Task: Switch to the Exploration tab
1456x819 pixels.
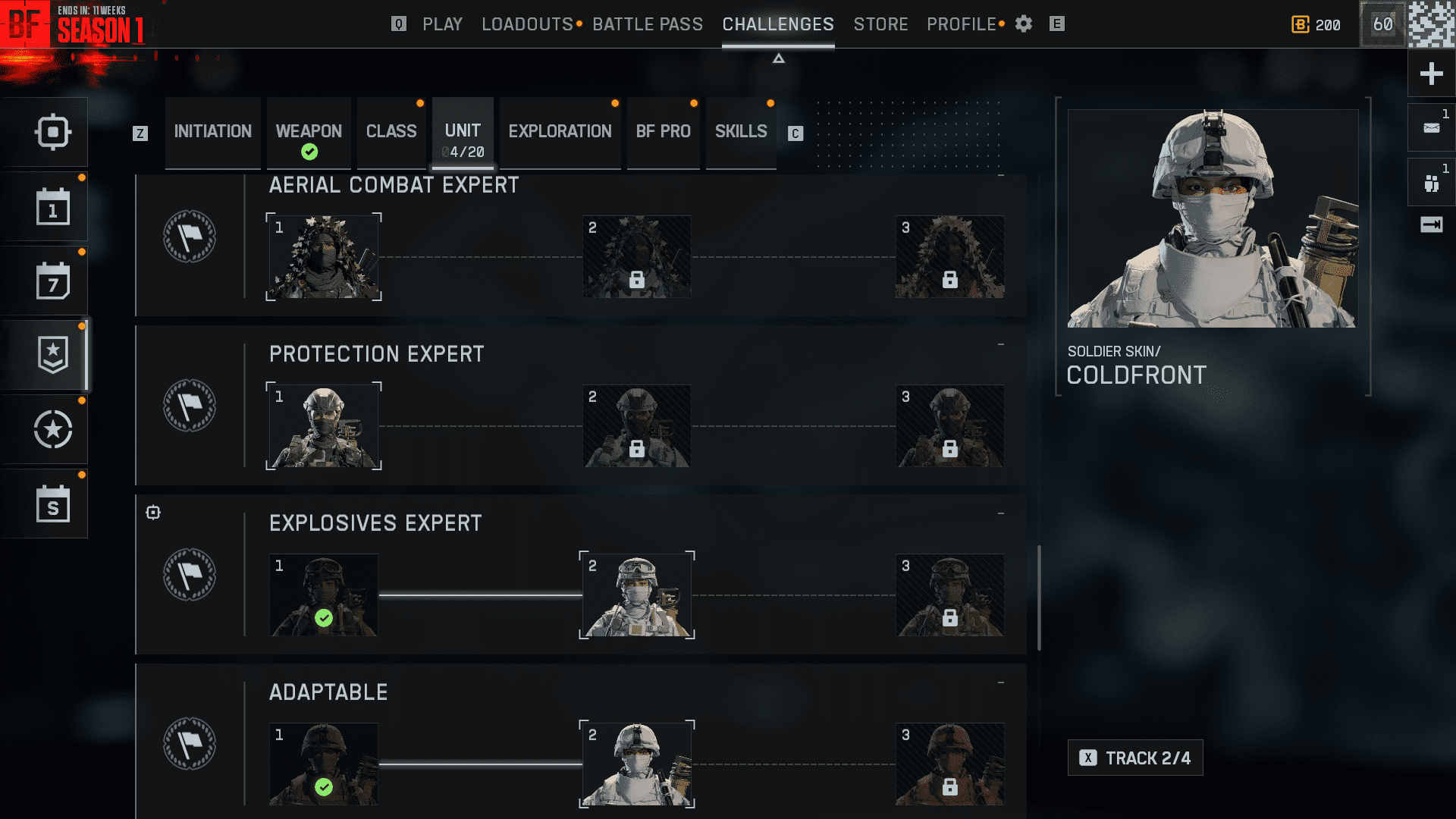Action: tap(560, 131)
